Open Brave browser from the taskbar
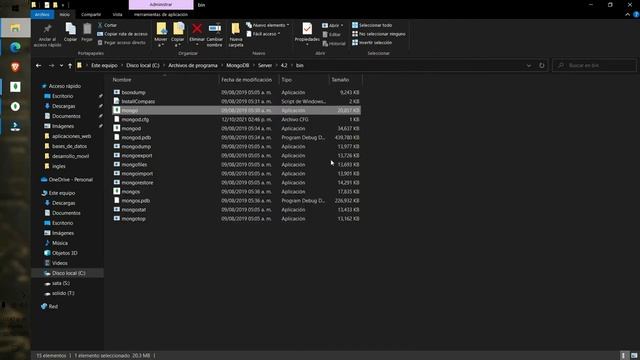This screenshot has height=360, width=640. (15, 67)
